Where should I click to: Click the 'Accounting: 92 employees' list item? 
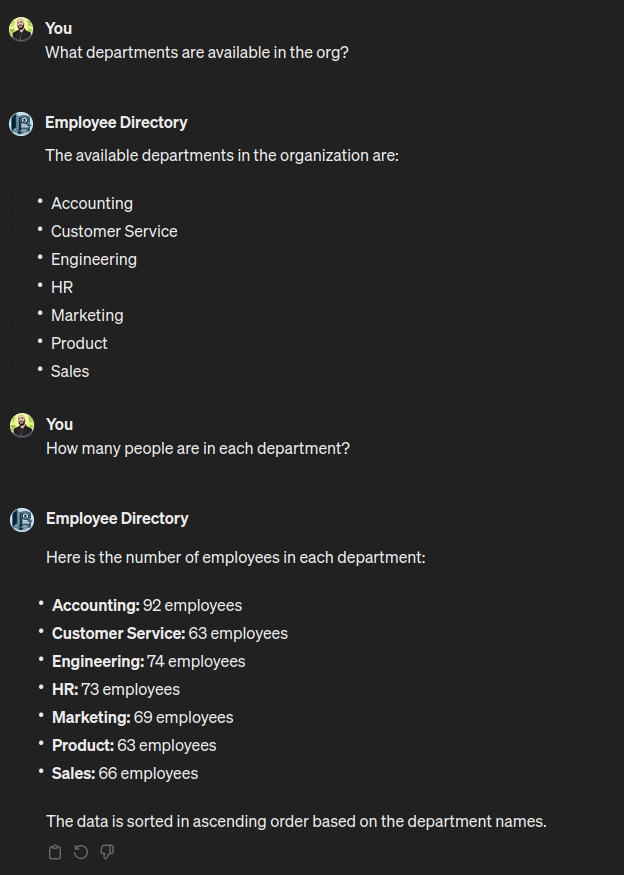click(x=147, y=605)
